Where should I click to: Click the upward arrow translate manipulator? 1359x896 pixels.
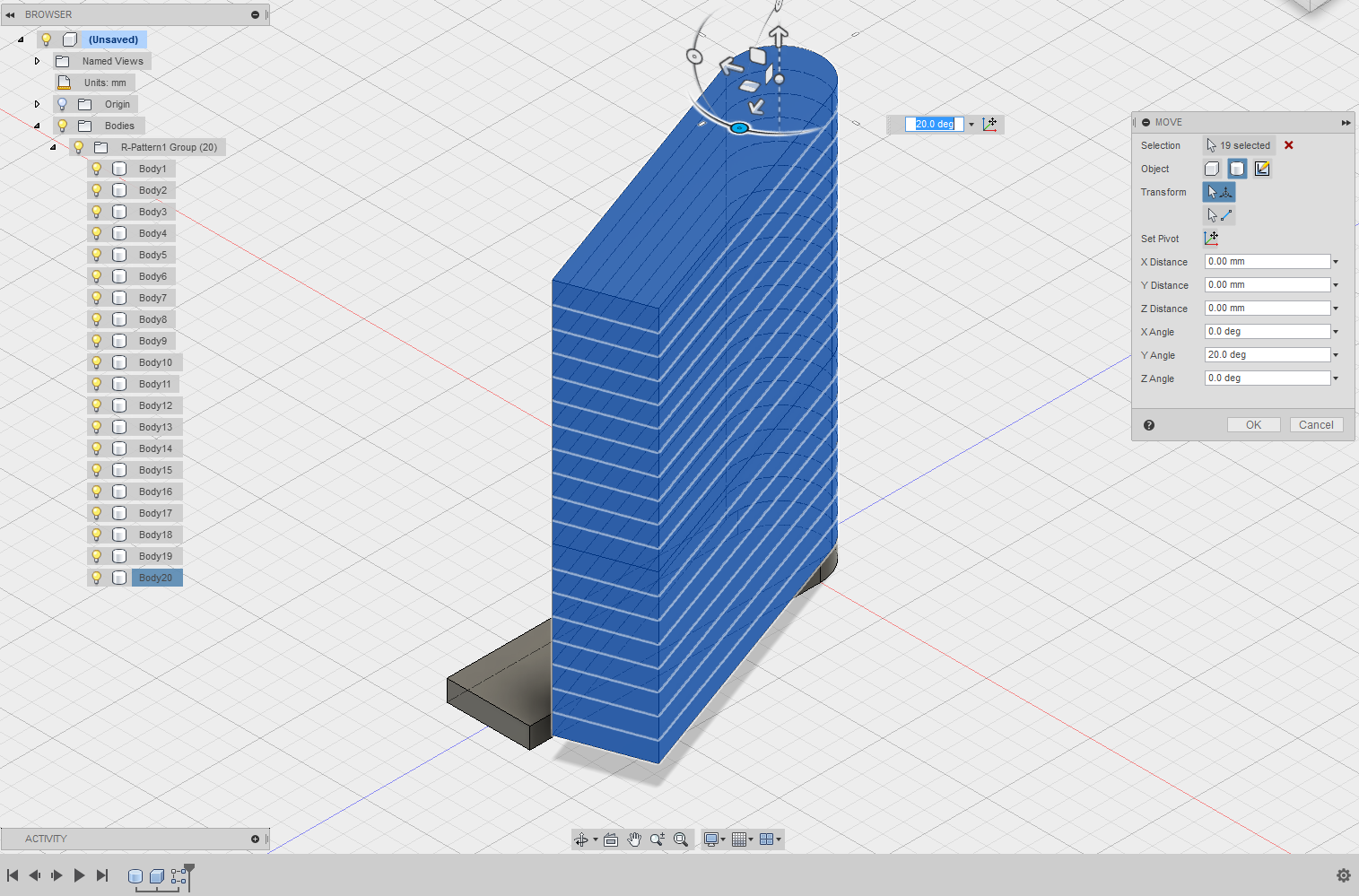click(779, 36)
